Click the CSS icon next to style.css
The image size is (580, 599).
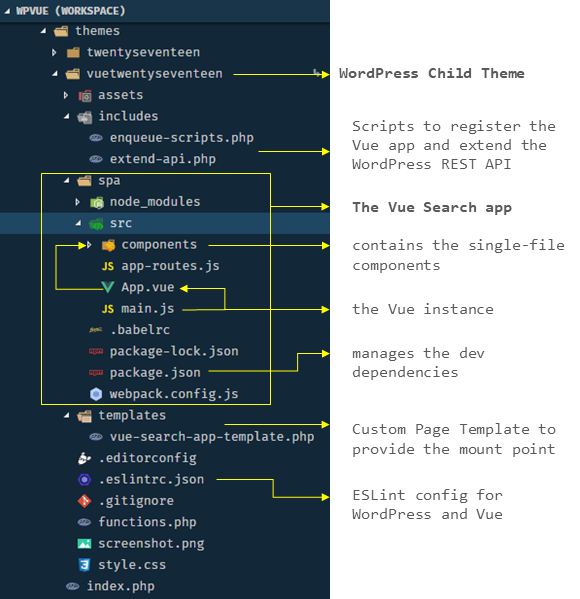[84, 565]
